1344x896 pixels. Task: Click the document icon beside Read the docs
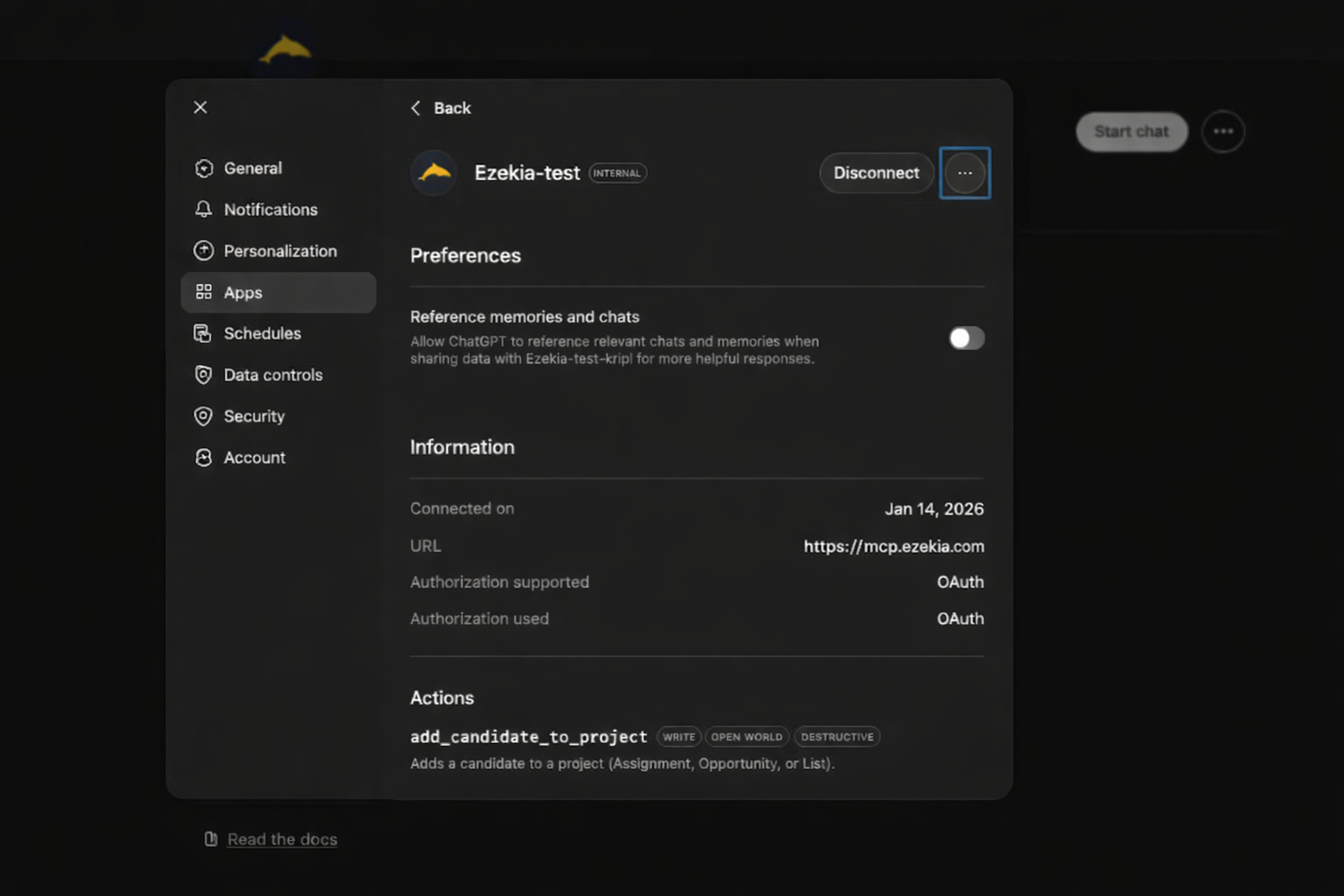tap(211, 839)
